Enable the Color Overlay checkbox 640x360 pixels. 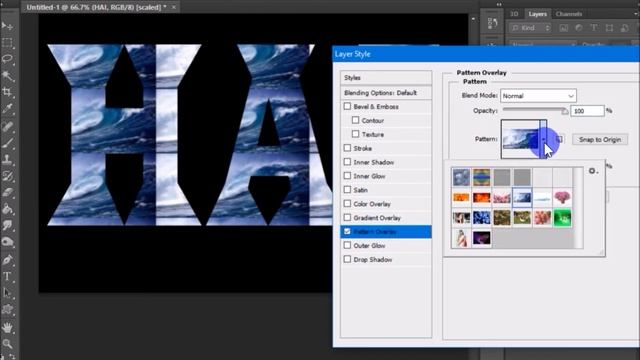click(347, 203)
